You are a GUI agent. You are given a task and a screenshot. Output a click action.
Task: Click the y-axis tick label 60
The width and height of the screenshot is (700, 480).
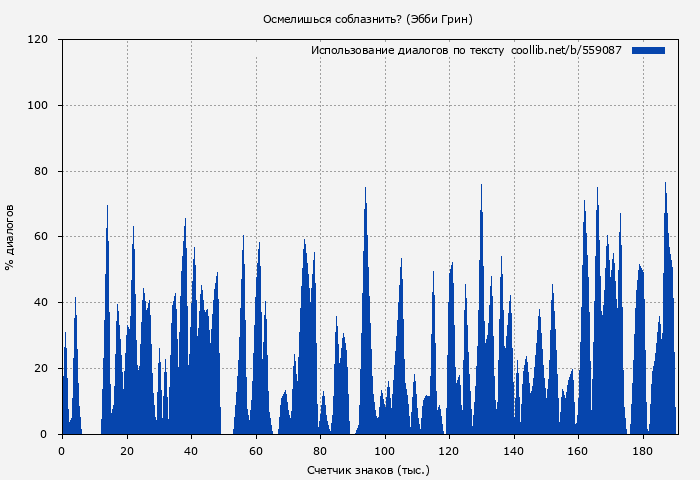coord(41,237)
